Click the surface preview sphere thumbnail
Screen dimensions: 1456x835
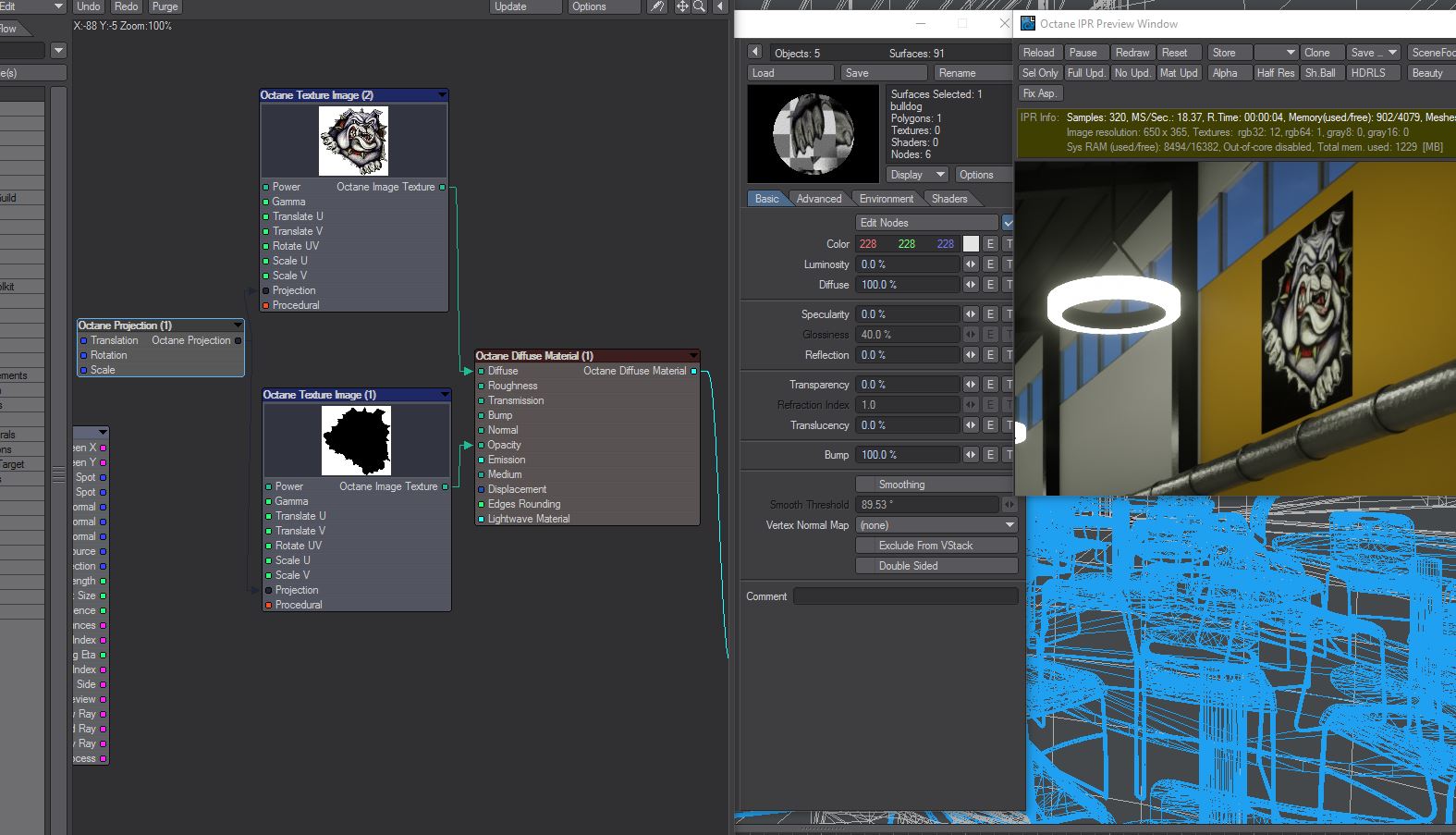(814, 134)
